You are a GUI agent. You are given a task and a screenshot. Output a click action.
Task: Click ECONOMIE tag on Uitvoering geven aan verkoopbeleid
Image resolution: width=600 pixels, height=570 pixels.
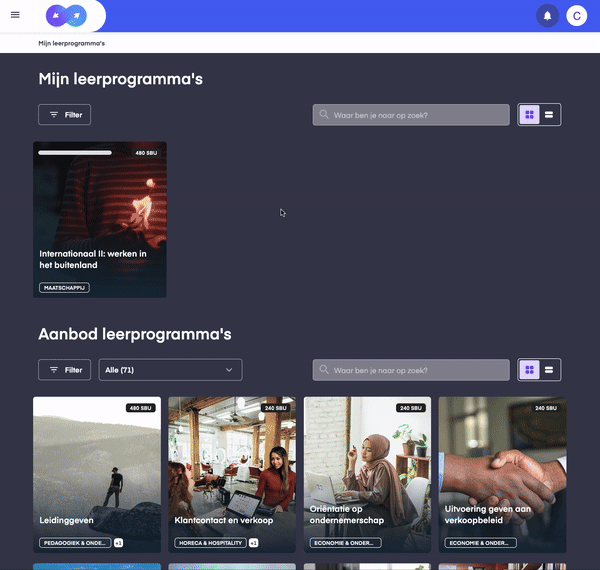pyautogui.click(x=481, y=543)
